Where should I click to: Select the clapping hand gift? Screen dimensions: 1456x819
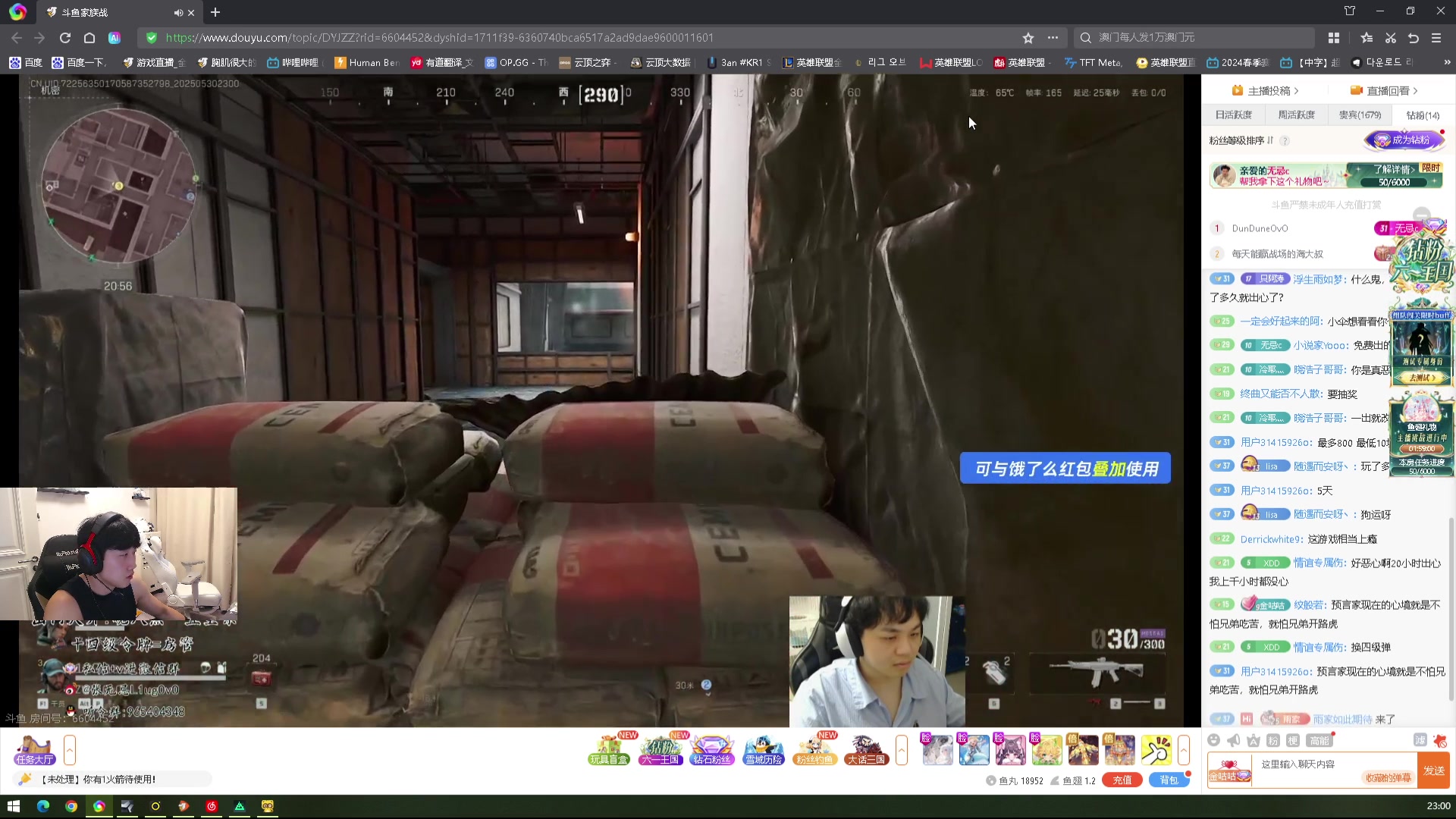coord(1156,750)
